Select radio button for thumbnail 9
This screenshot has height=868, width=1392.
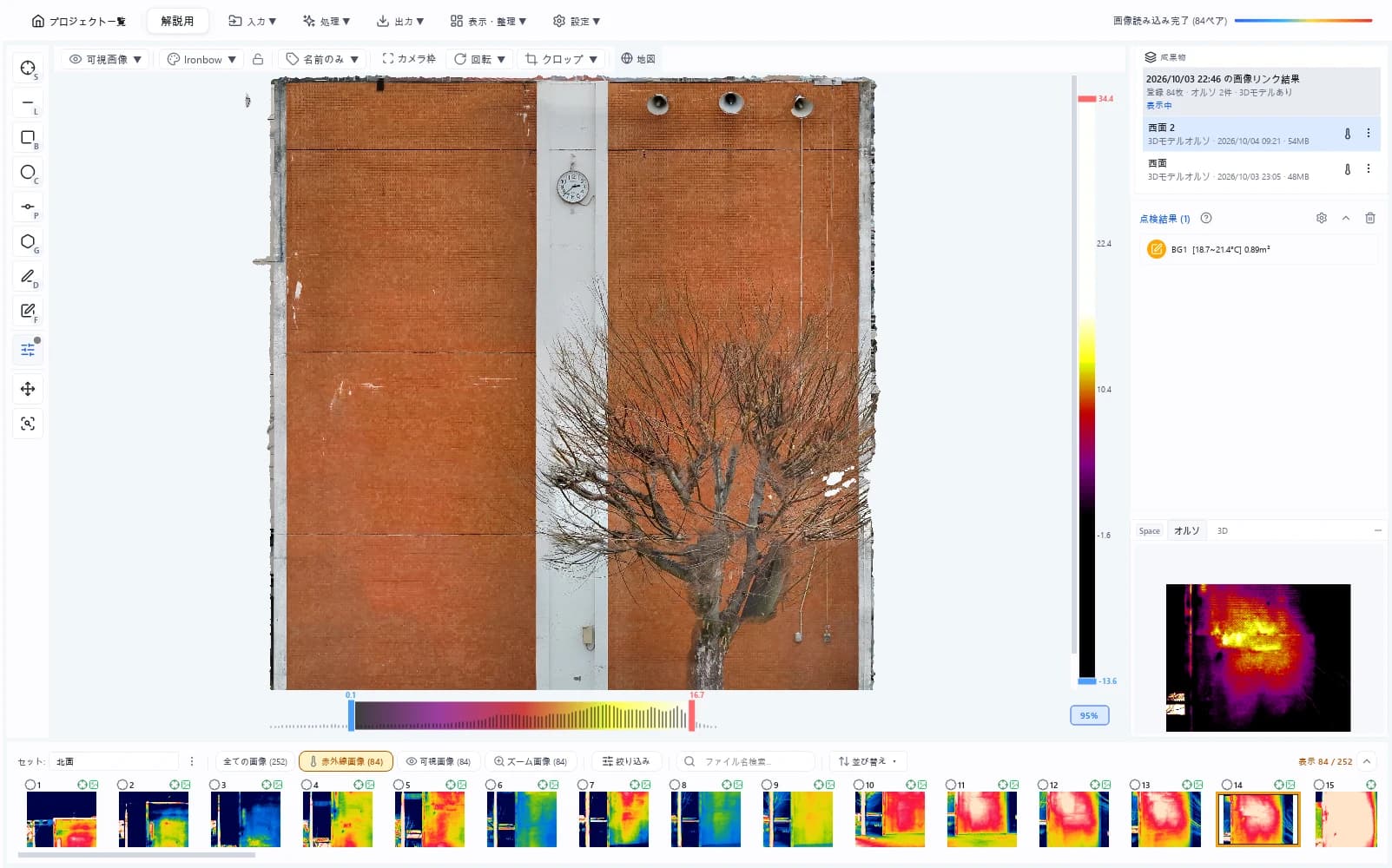768,785
